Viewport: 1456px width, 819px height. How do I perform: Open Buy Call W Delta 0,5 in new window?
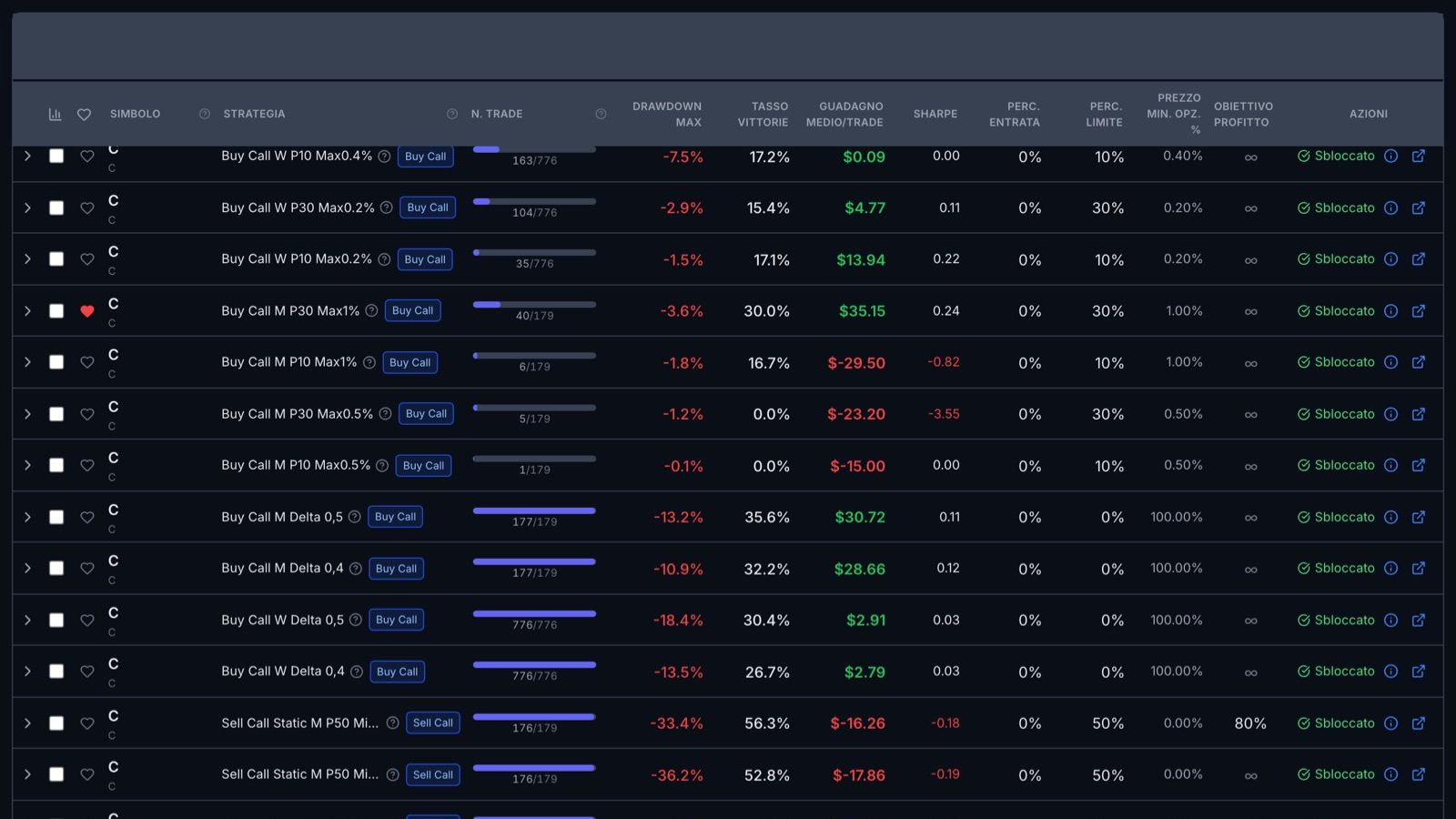pos(1418,620)
